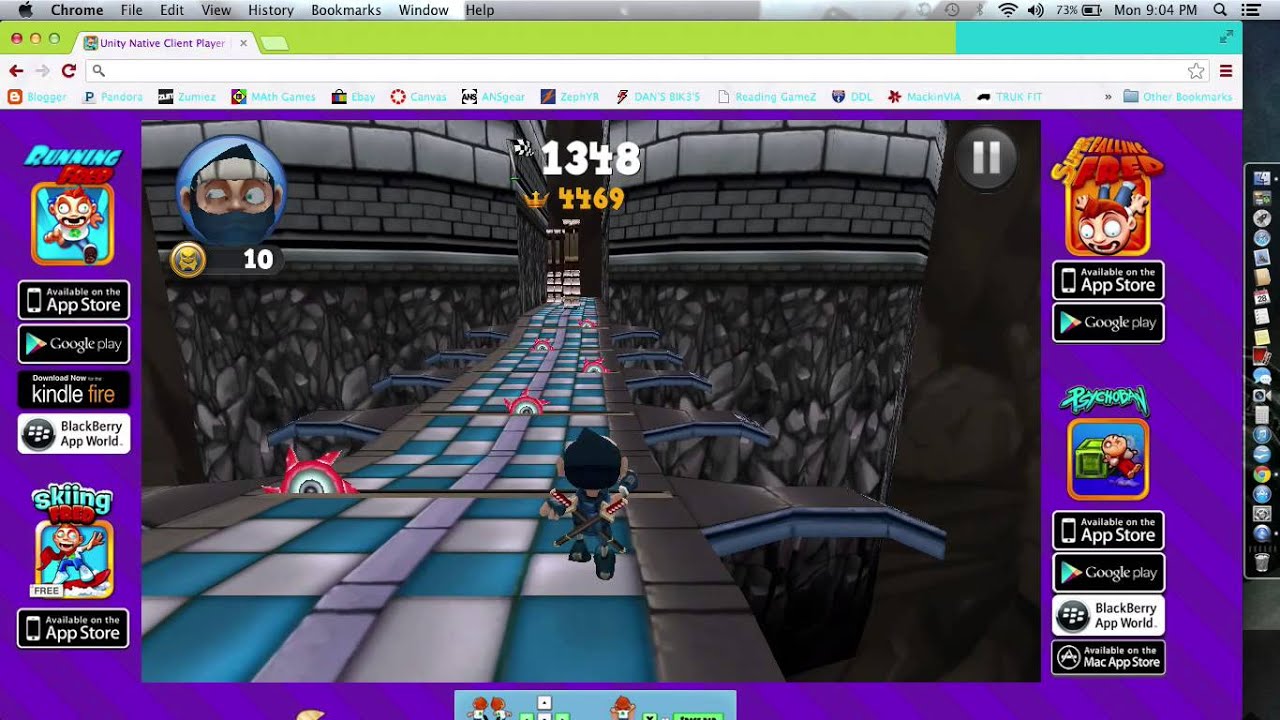This screenshot has width=1280, height=720.
Task: Open the File menu
Action: (131, 10)
